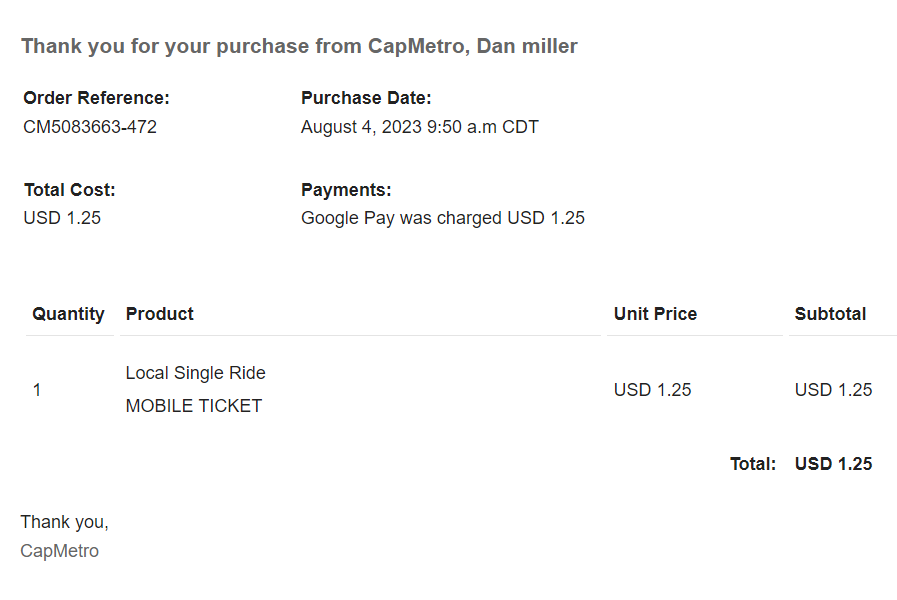The height and width of the screenshot is (600, 897).
Task: Click the Total Cost label
Action: coord(69,190)
